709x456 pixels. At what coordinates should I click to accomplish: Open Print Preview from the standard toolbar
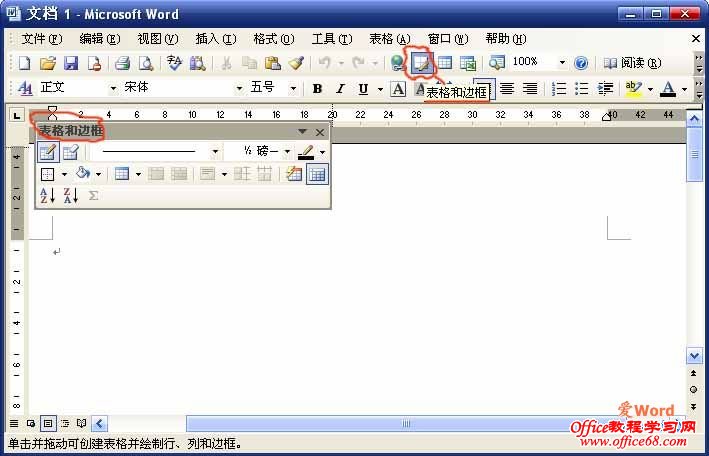[x=146, y=63]
